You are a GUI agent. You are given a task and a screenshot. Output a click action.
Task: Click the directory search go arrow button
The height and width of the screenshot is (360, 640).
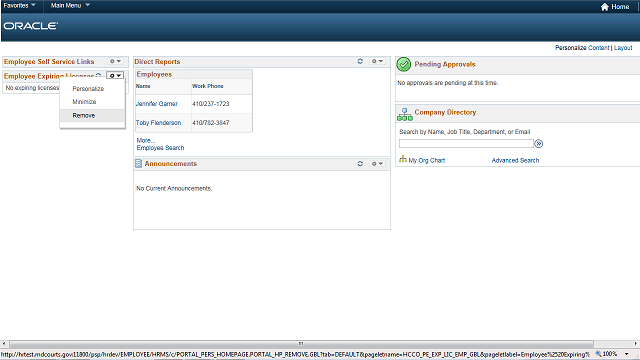click(x=539, y=144)
